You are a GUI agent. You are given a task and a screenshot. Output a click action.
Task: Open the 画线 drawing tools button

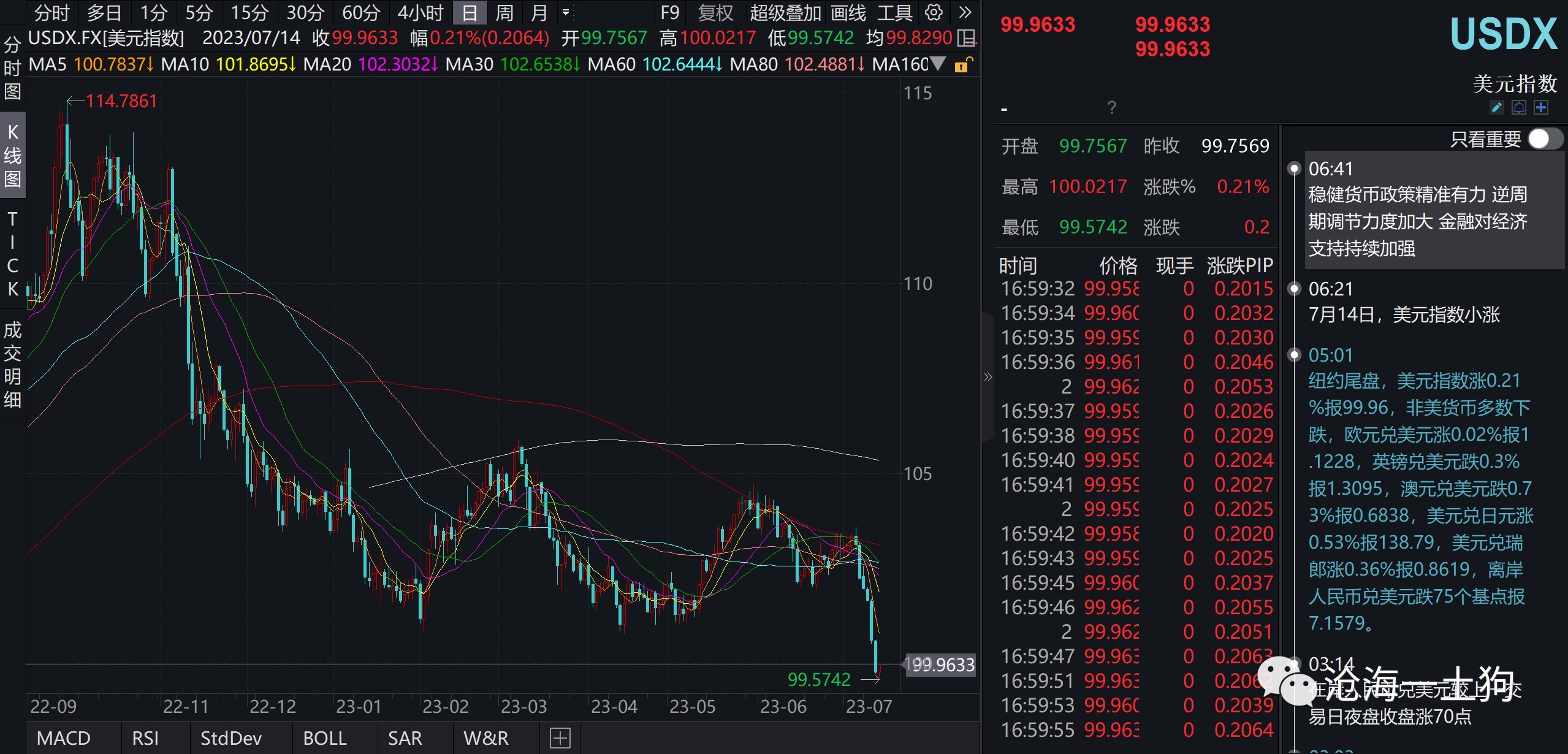pyautogui.click(x=848, y=12)
